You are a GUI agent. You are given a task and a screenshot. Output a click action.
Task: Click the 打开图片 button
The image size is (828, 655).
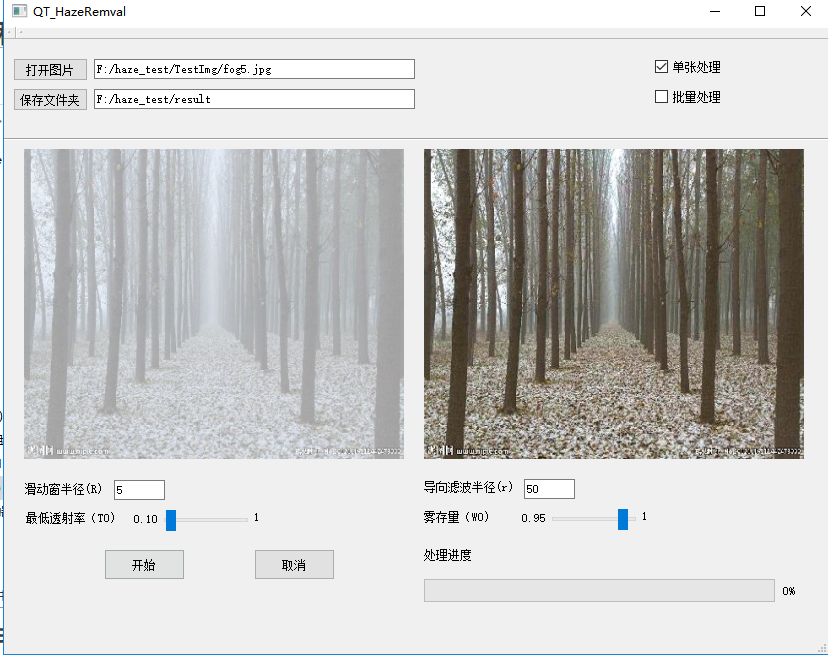[50, 70]
